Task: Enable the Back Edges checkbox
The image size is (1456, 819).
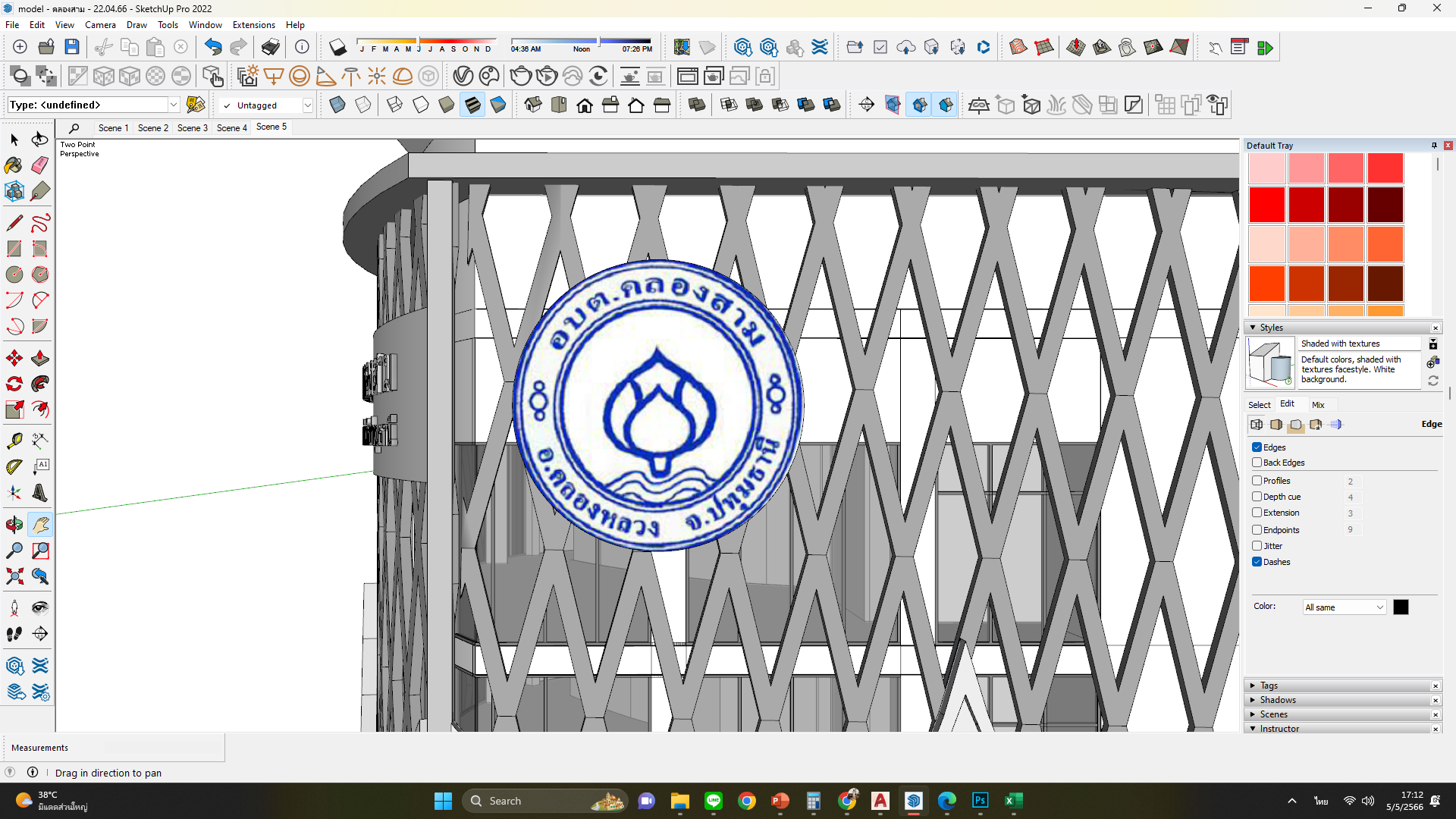Action: click(x=1257, y=463)
